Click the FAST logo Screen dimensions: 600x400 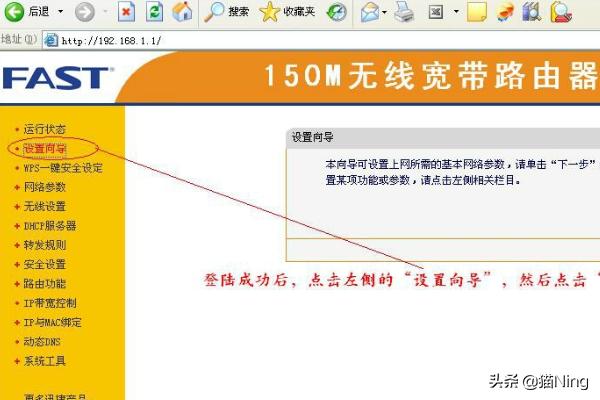click(58, 78)
